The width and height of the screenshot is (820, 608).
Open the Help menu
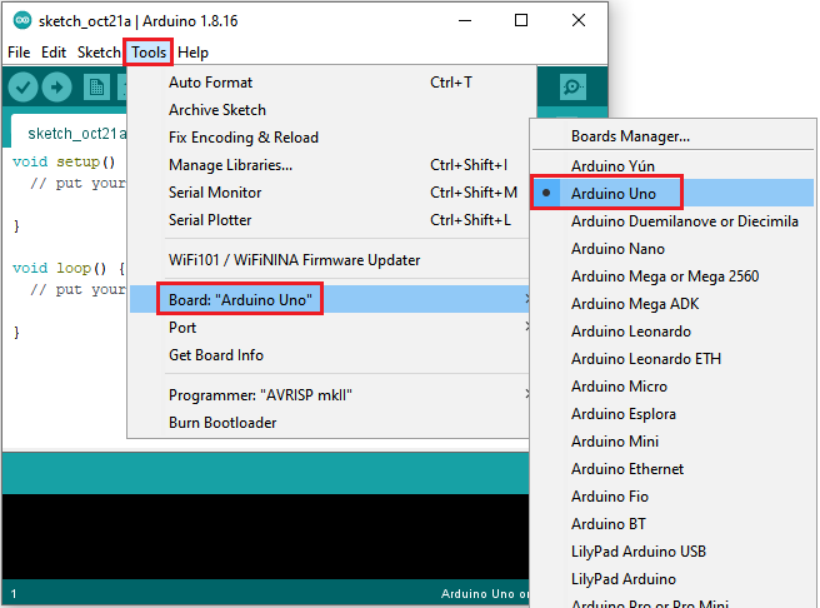(193, 52)
